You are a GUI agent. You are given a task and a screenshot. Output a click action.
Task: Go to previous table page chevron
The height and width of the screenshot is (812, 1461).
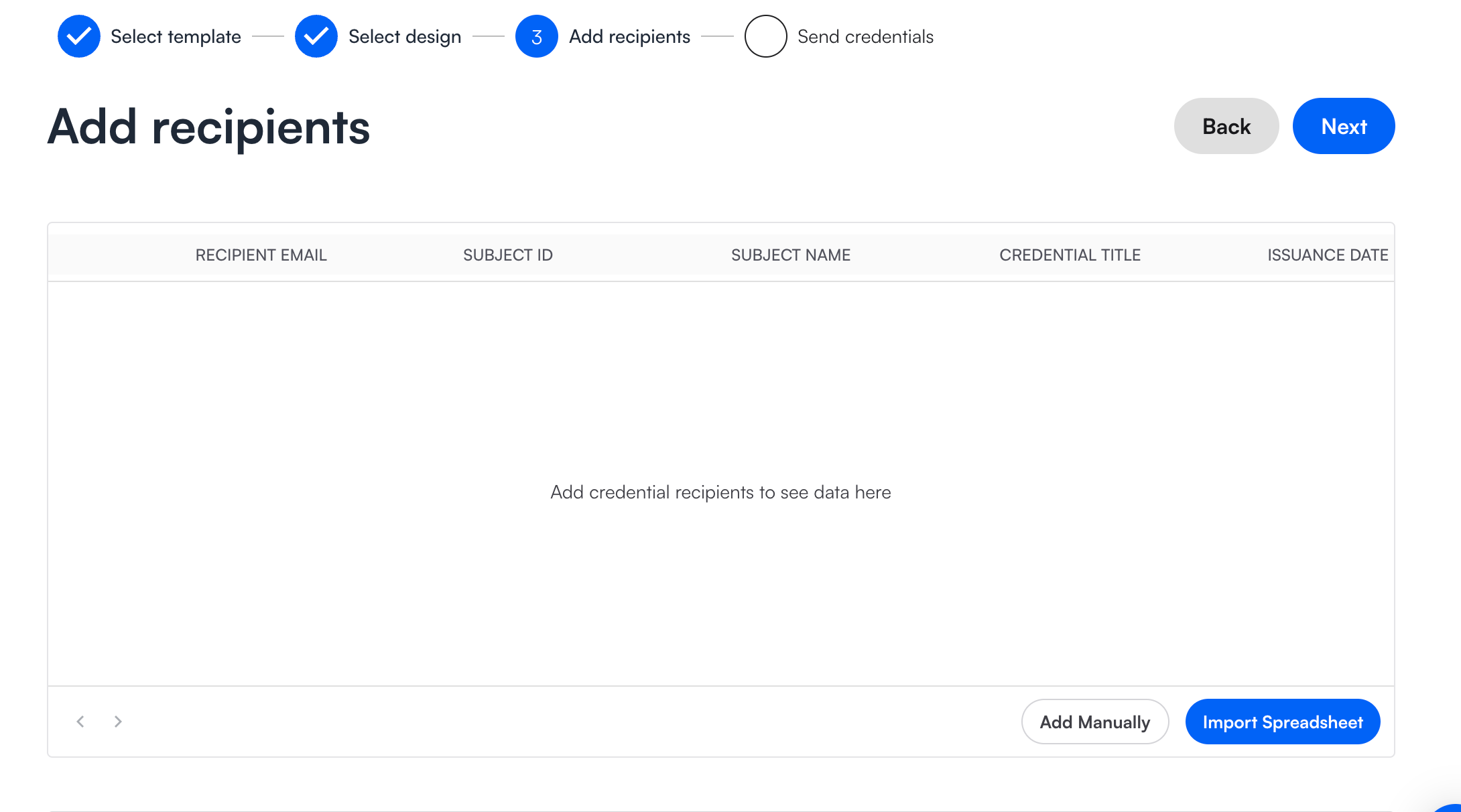(x=80, y=722)
